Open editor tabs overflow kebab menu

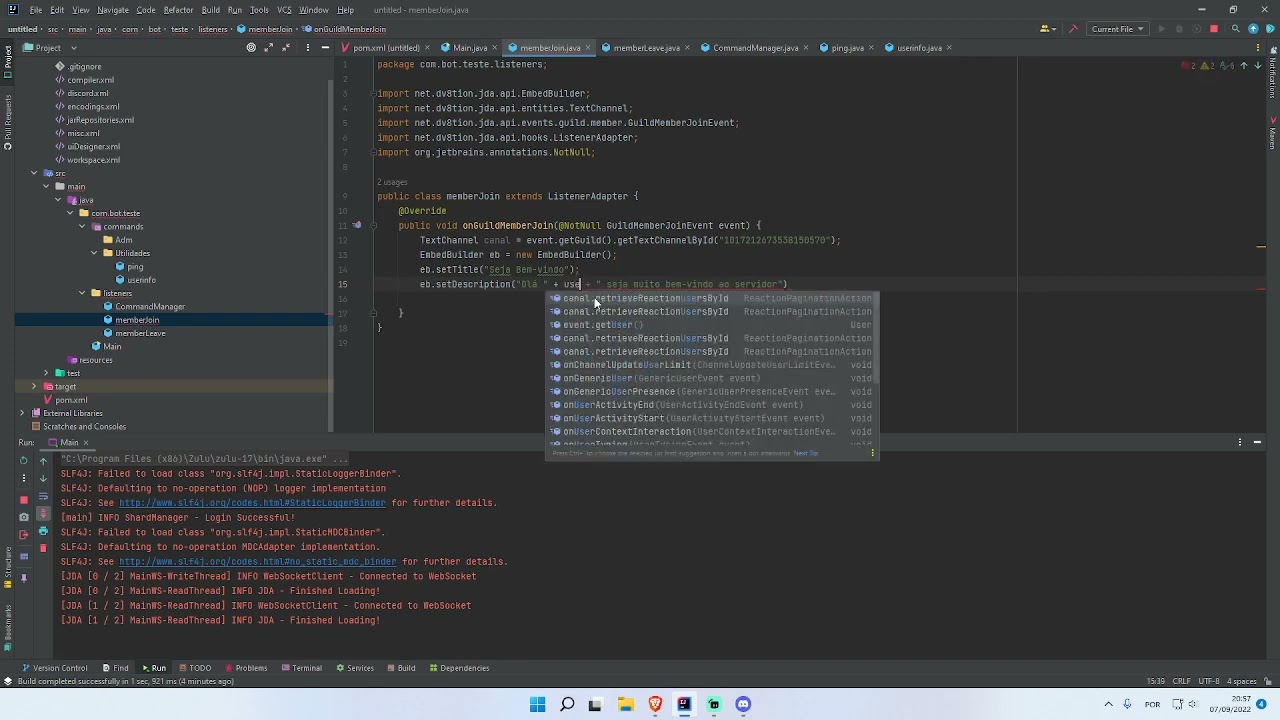tap(1259, 48)
